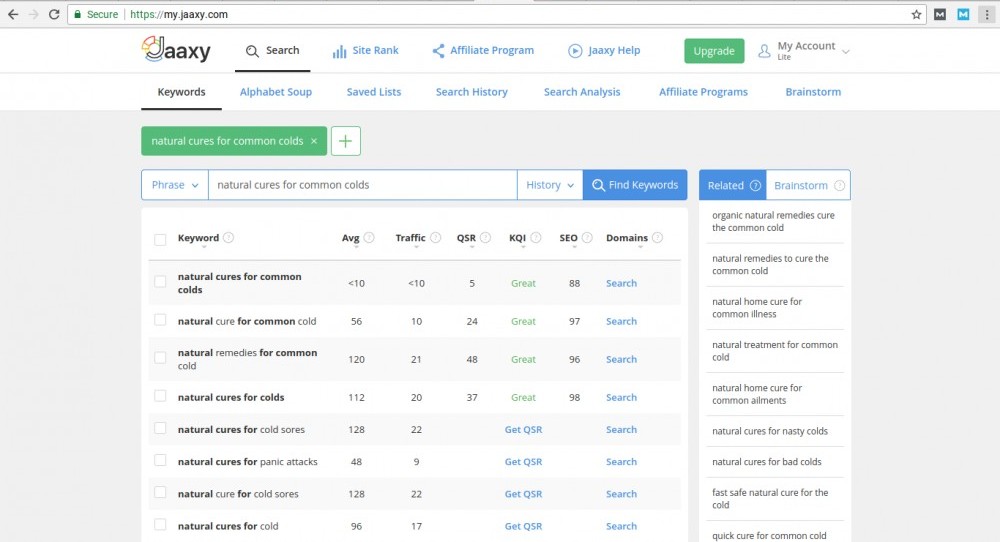The image size is (1000, 542).
Task: Click related 'natural cures for bad colds'
Action: click(767, 462)
